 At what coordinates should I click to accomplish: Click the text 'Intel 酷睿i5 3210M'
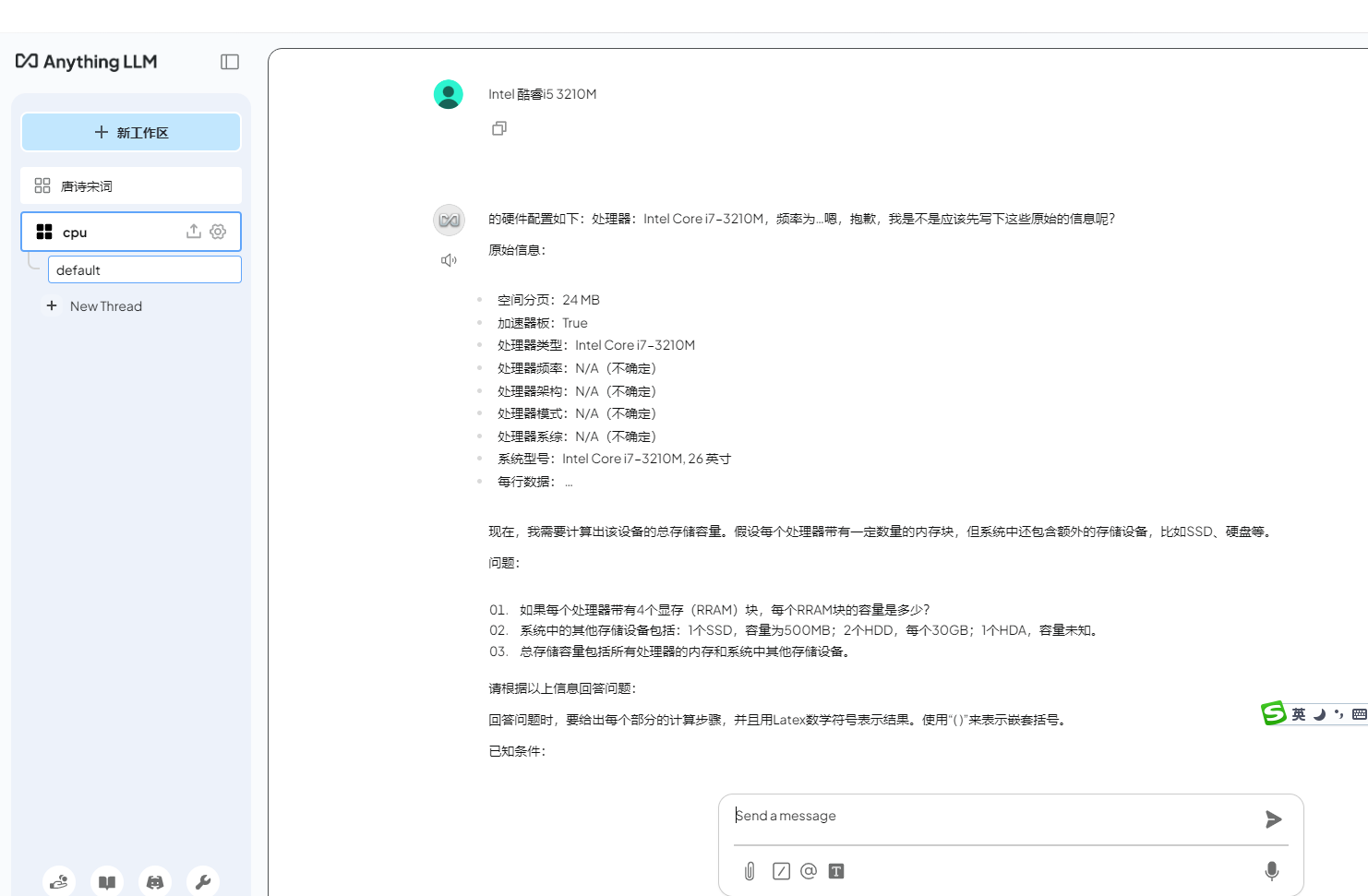pos(543,94)
